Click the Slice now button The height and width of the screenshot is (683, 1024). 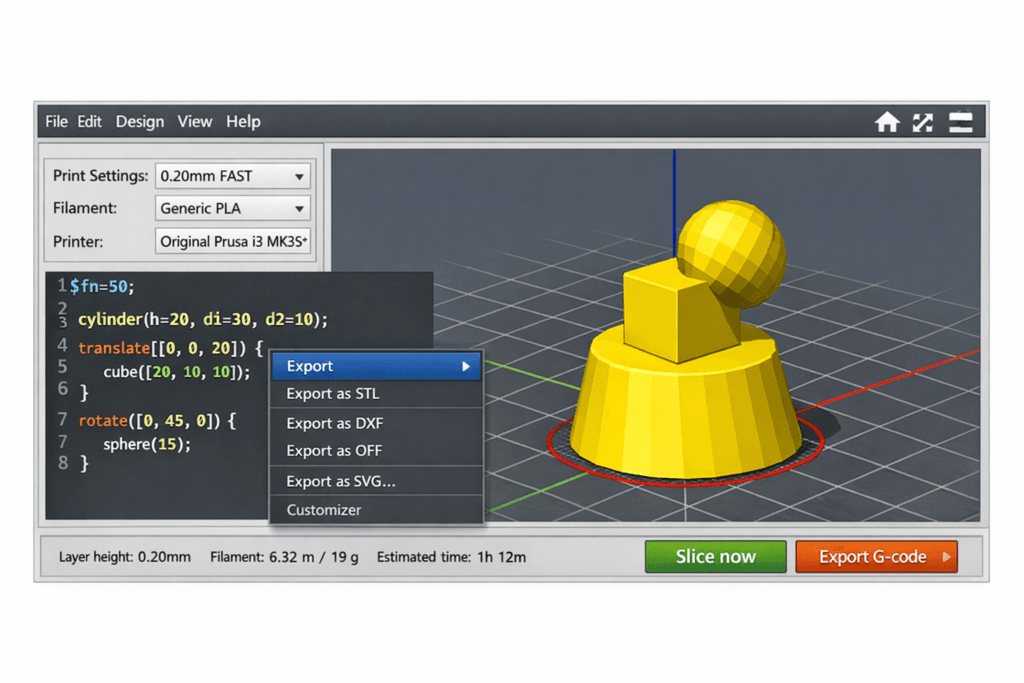(715, 557)
